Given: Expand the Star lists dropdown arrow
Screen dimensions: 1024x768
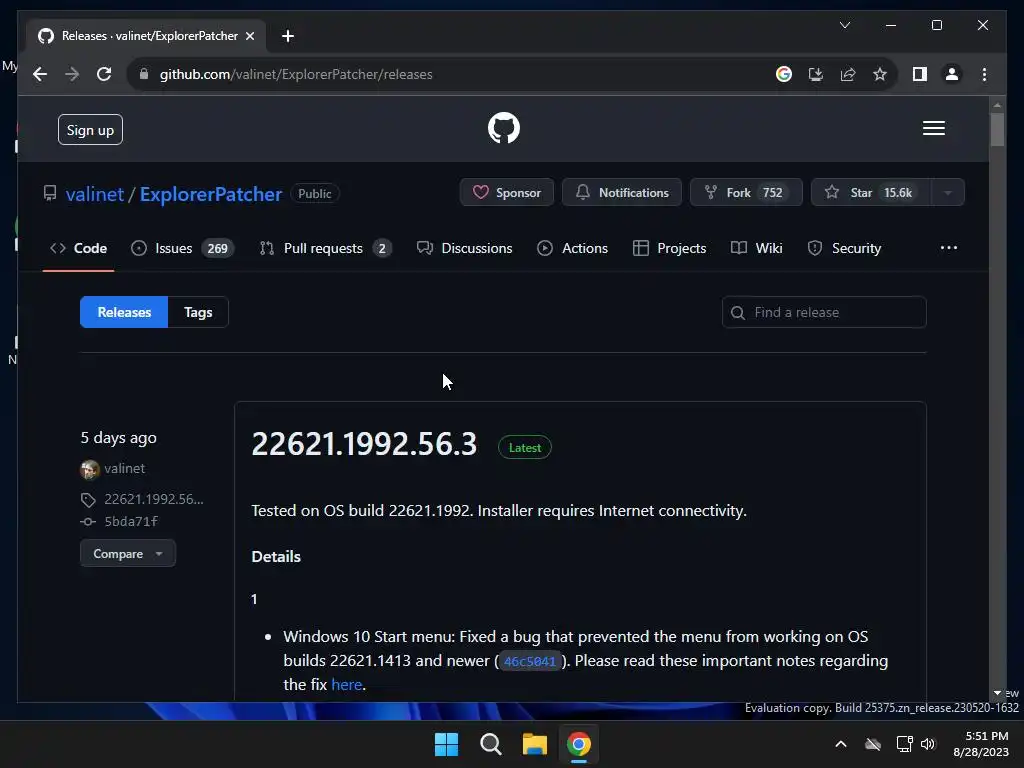Looking at the screenshot, I should click(948, 193).
